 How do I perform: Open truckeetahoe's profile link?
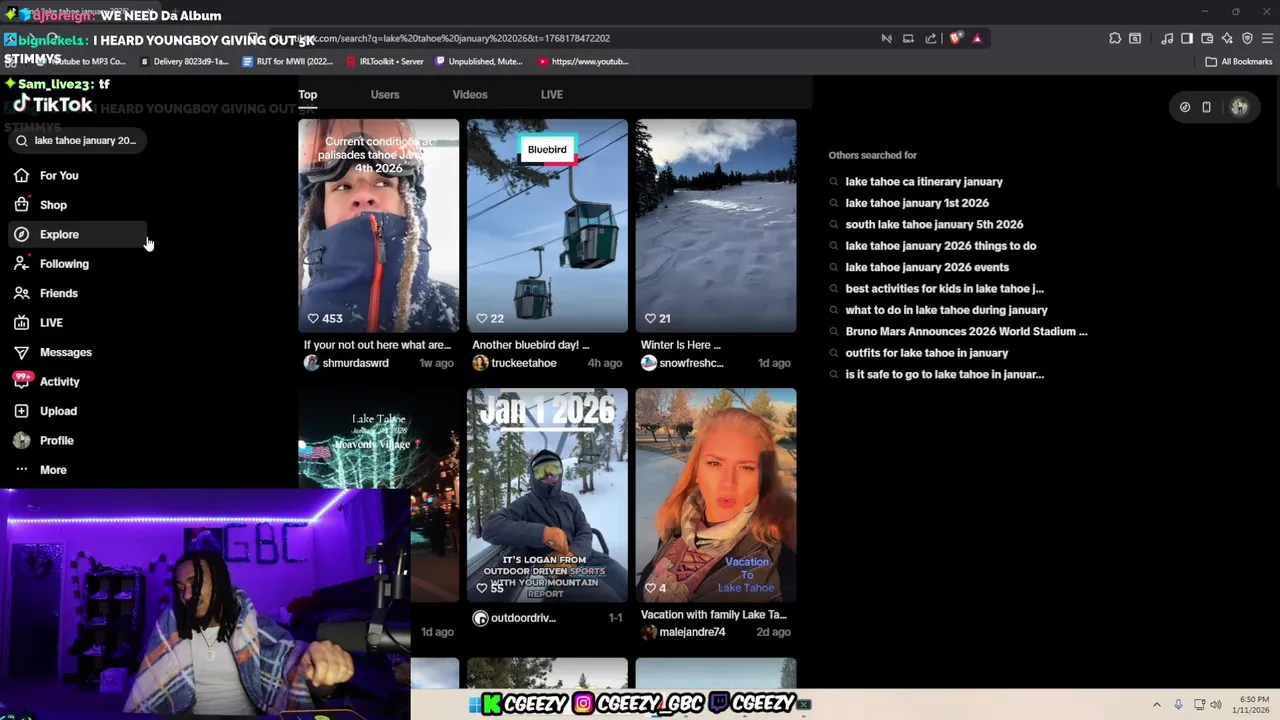click(x=514, y=363)
